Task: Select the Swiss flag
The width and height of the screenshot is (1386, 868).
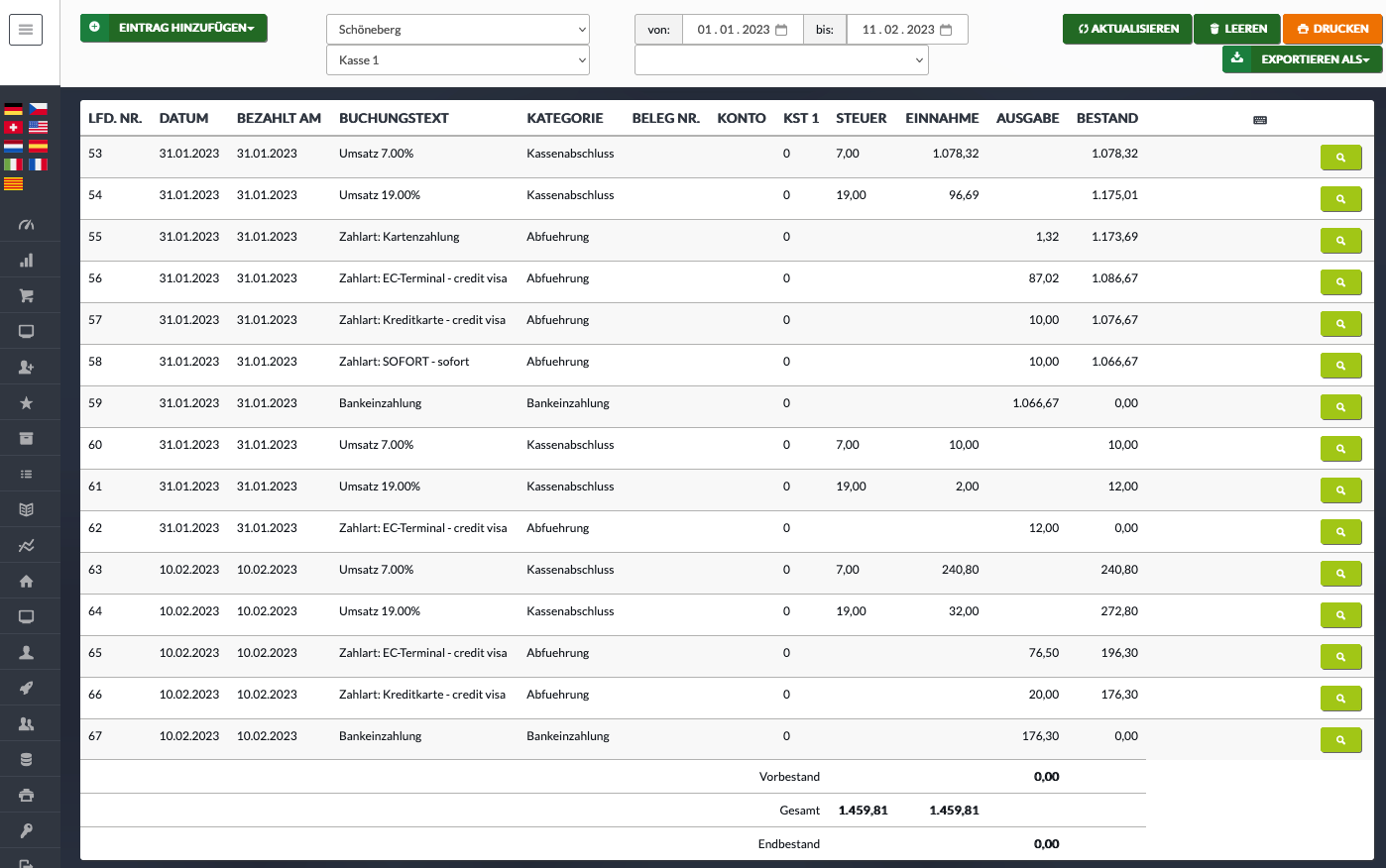Action: click(x=13, y=127)
